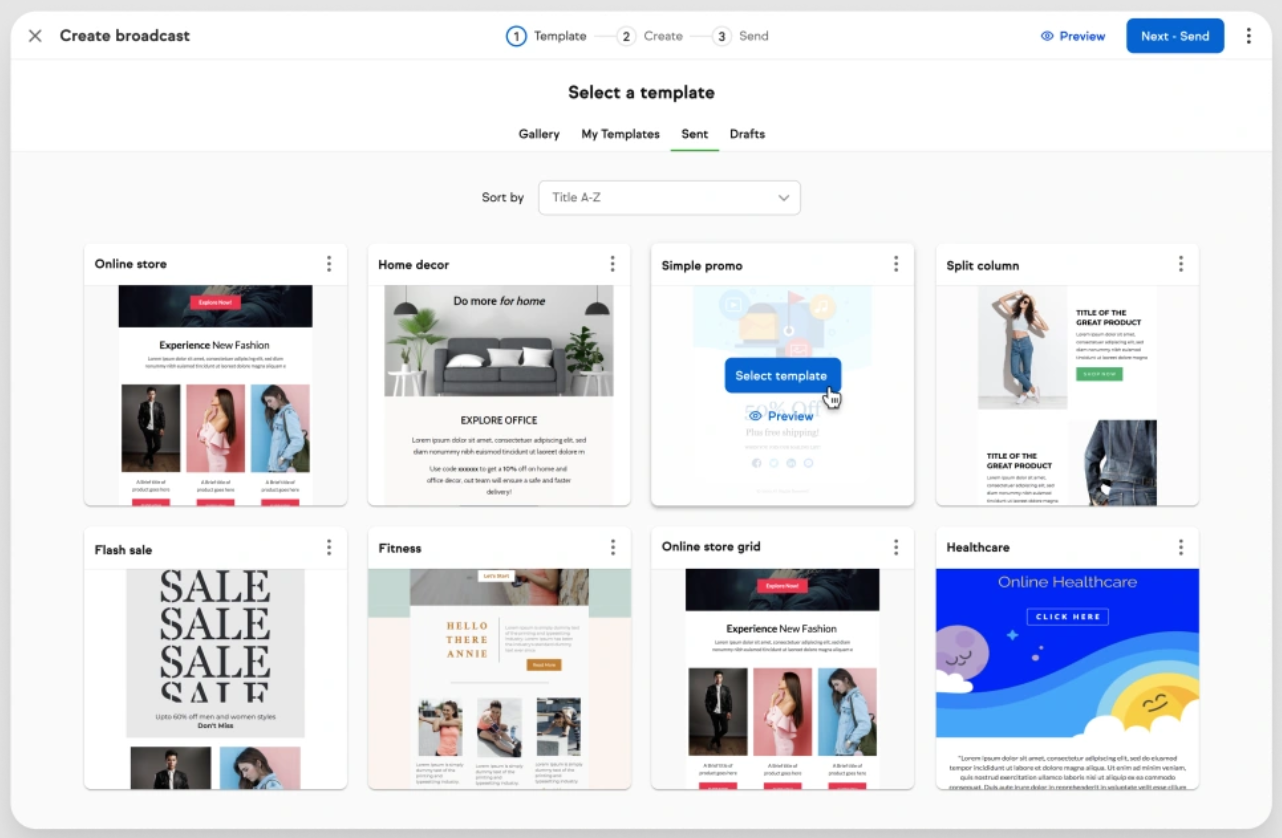This screenshot has width=1282, height=838.
Task: Open the Drafts tab
Action: [747, 134]
